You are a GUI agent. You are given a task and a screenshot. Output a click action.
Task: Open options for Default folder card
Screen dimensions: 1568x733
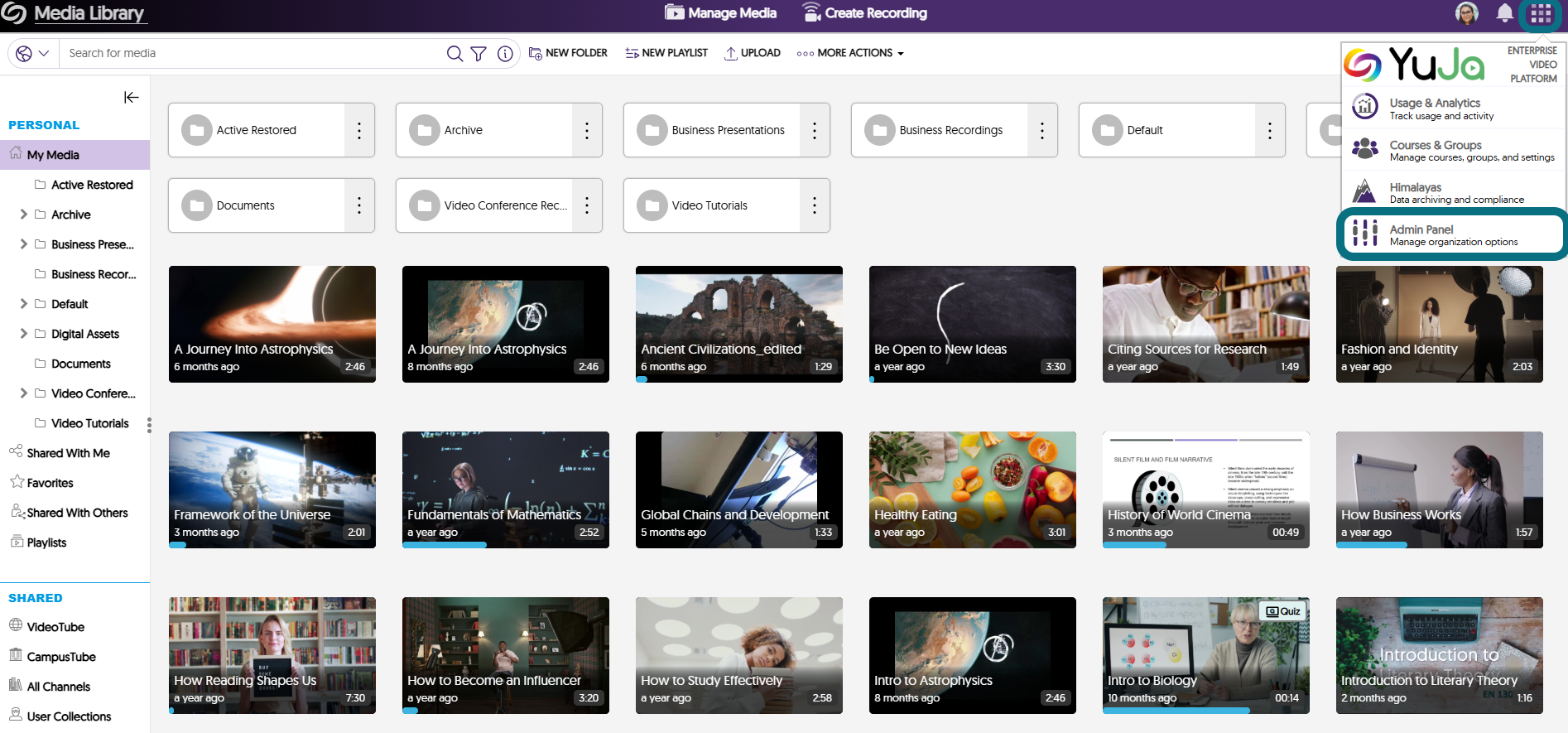pyautogui.click(x=1270, y=130)
